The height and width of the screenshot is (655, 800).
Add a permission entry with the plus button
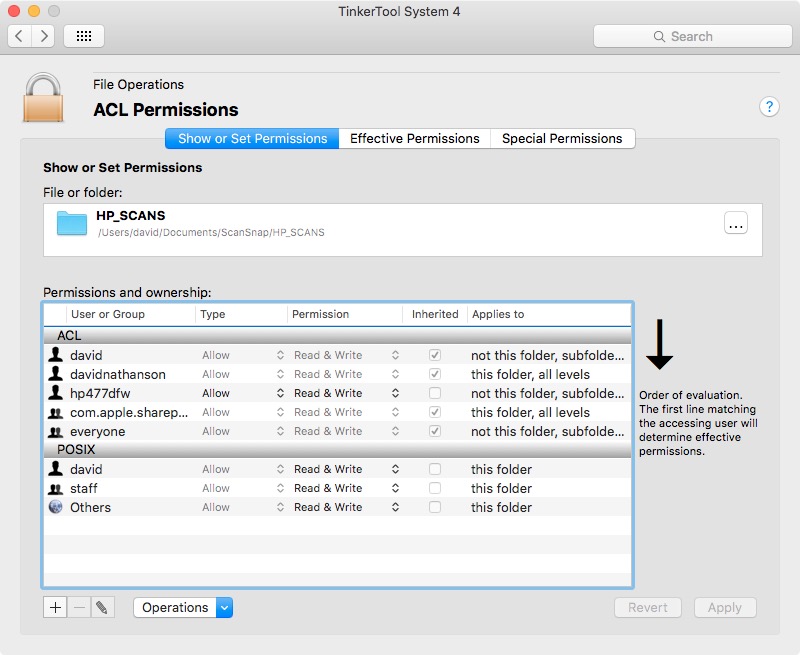55,608
